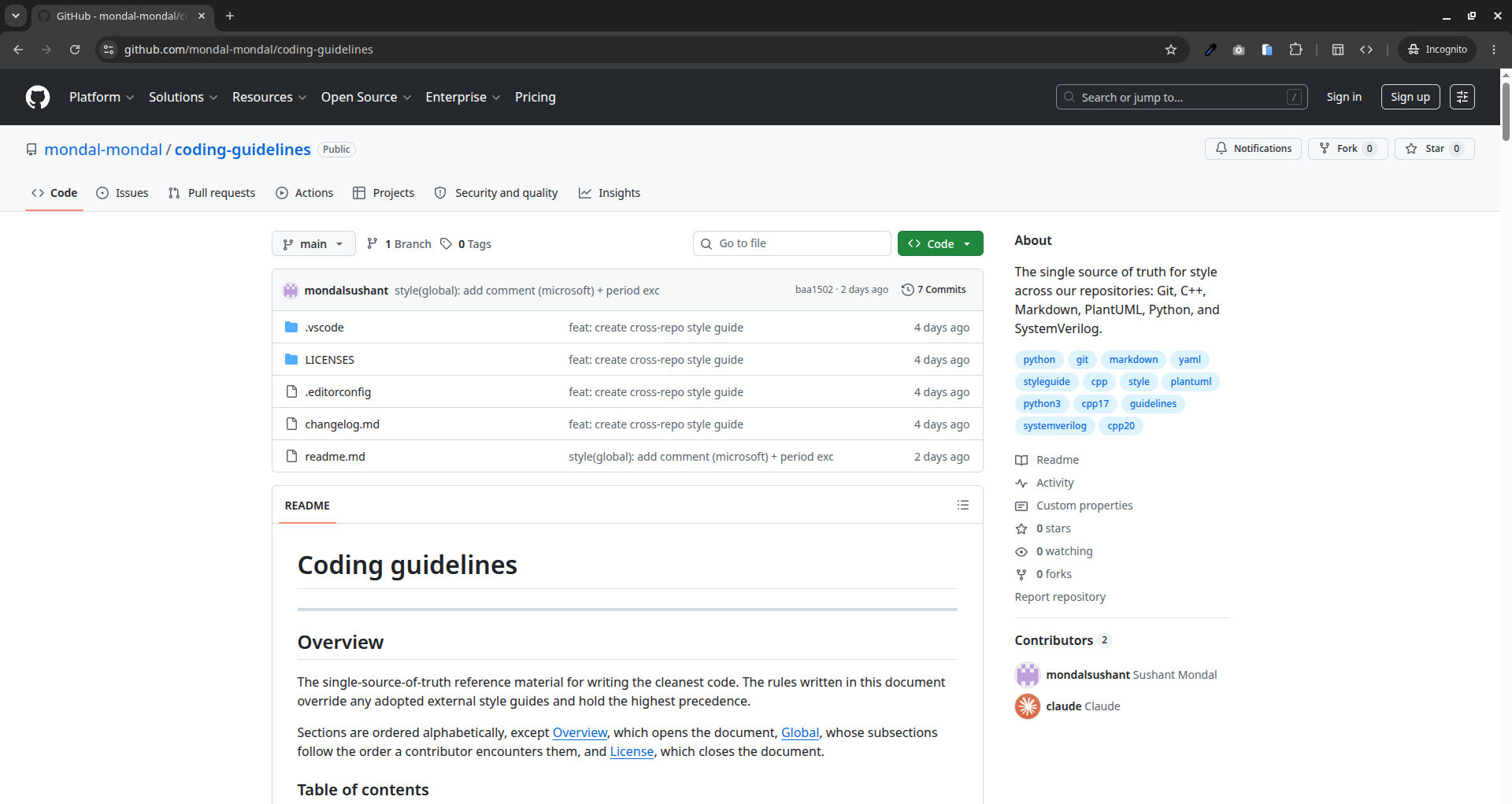1512x804 pixels.
Task: Bookmark this page with the star icon
Action: click(x=1171, y=50)
